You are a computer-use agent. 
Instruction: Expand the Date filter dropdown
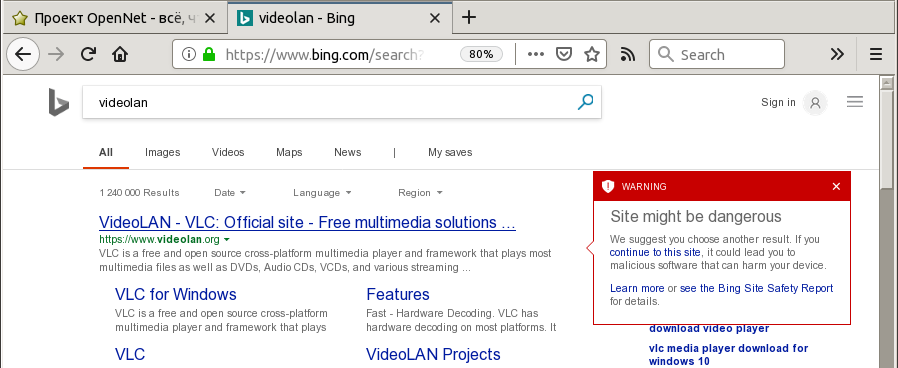coord(230,193)
